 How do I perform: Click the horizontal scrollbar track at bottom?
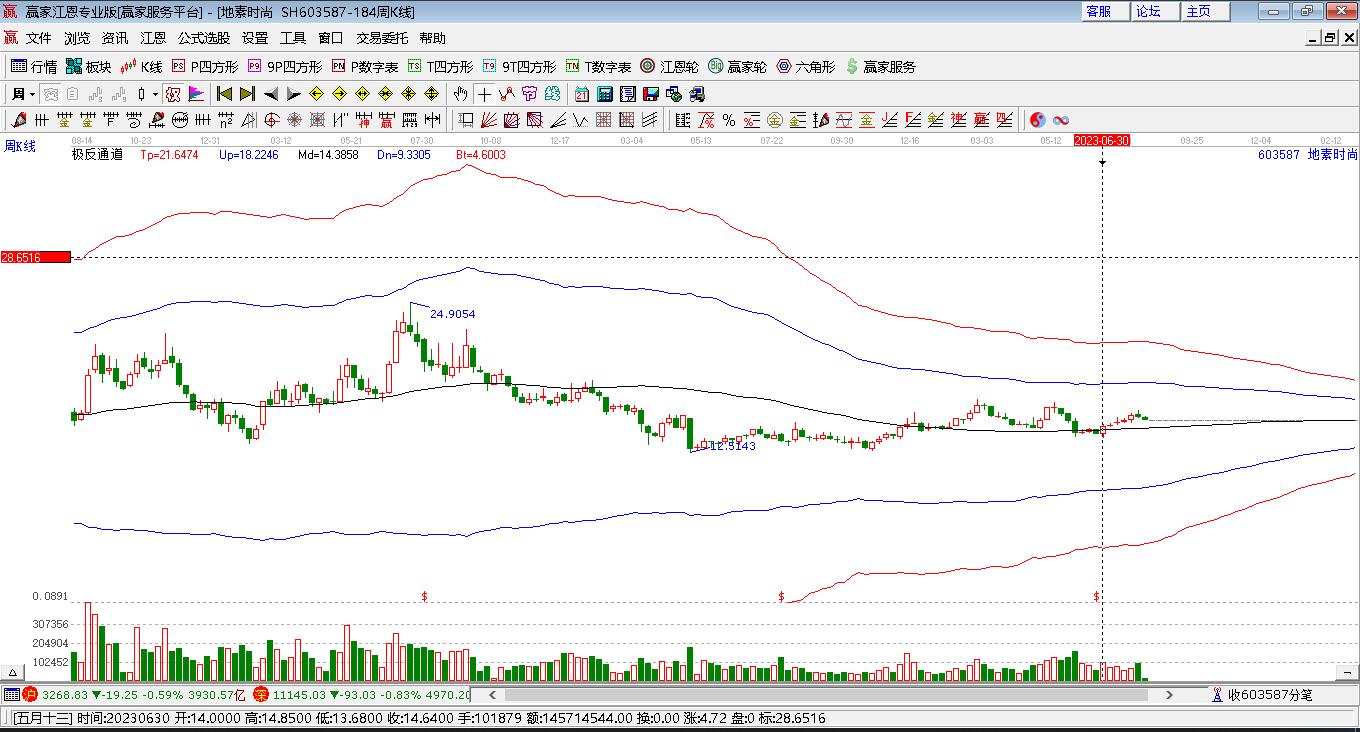[830, 694]
